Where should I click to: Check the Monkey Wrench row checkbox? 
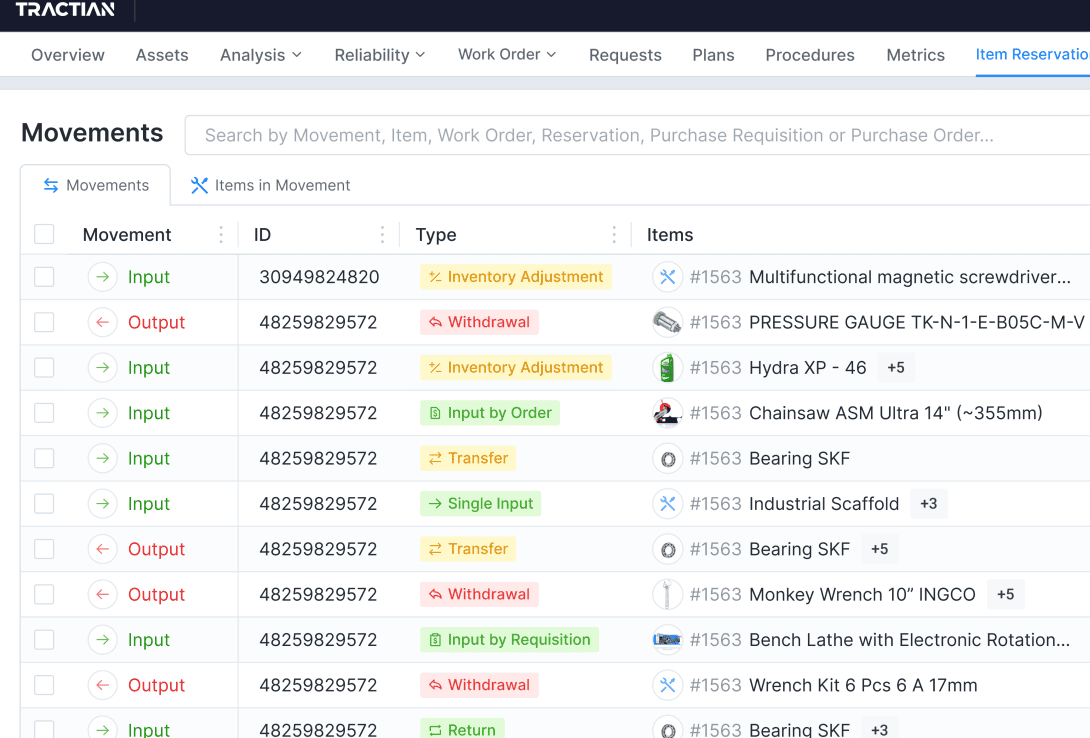point(44,594)
